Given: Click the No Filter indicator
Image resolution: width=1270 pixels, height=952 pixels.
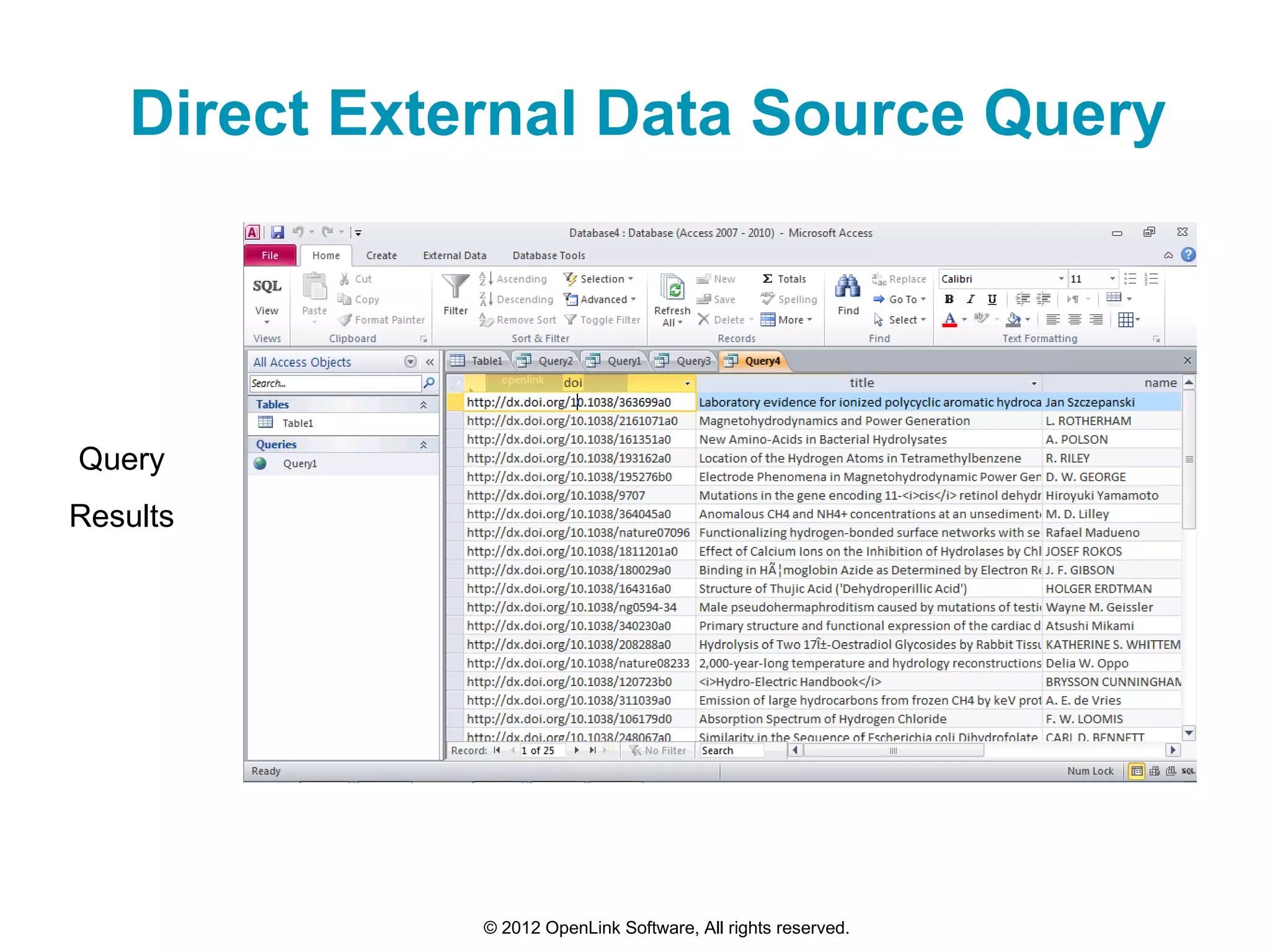Looking at the screenshot, I should click(658, 751).
